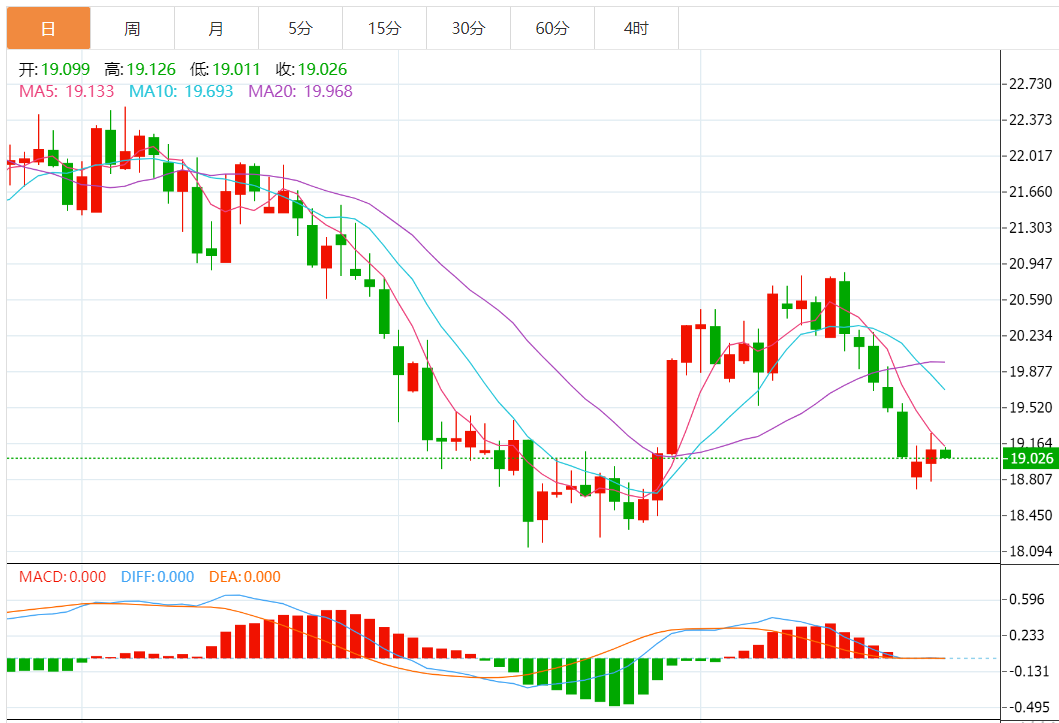Switch to the 月 monthly tab
The image size is (1059, 723).
[x=216, y=28]
